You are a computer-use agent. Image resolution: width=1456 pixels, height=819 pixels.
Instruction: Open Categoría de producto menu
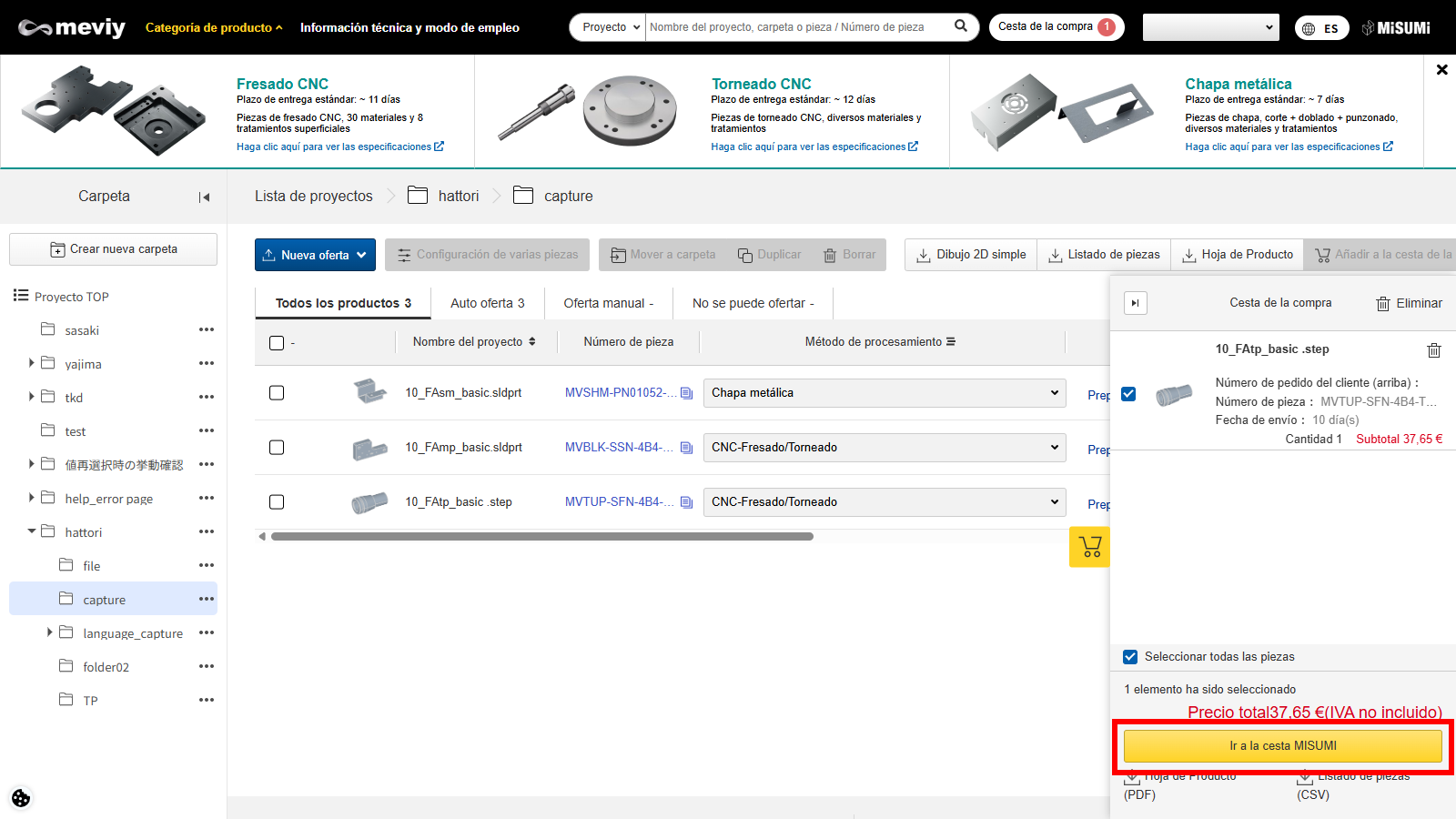click(213, 27)
